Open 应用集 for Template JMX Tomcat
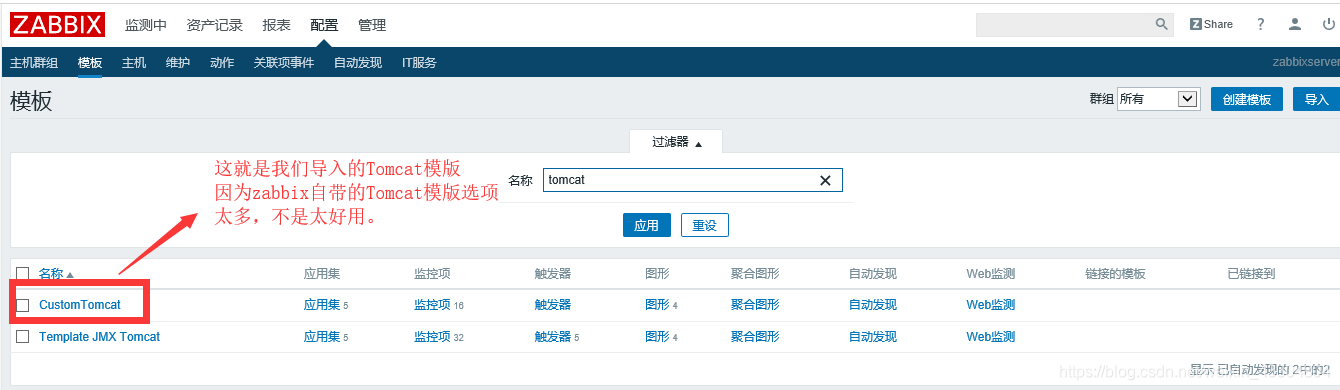The image size is (1340, 390). [x=322, y=337]
